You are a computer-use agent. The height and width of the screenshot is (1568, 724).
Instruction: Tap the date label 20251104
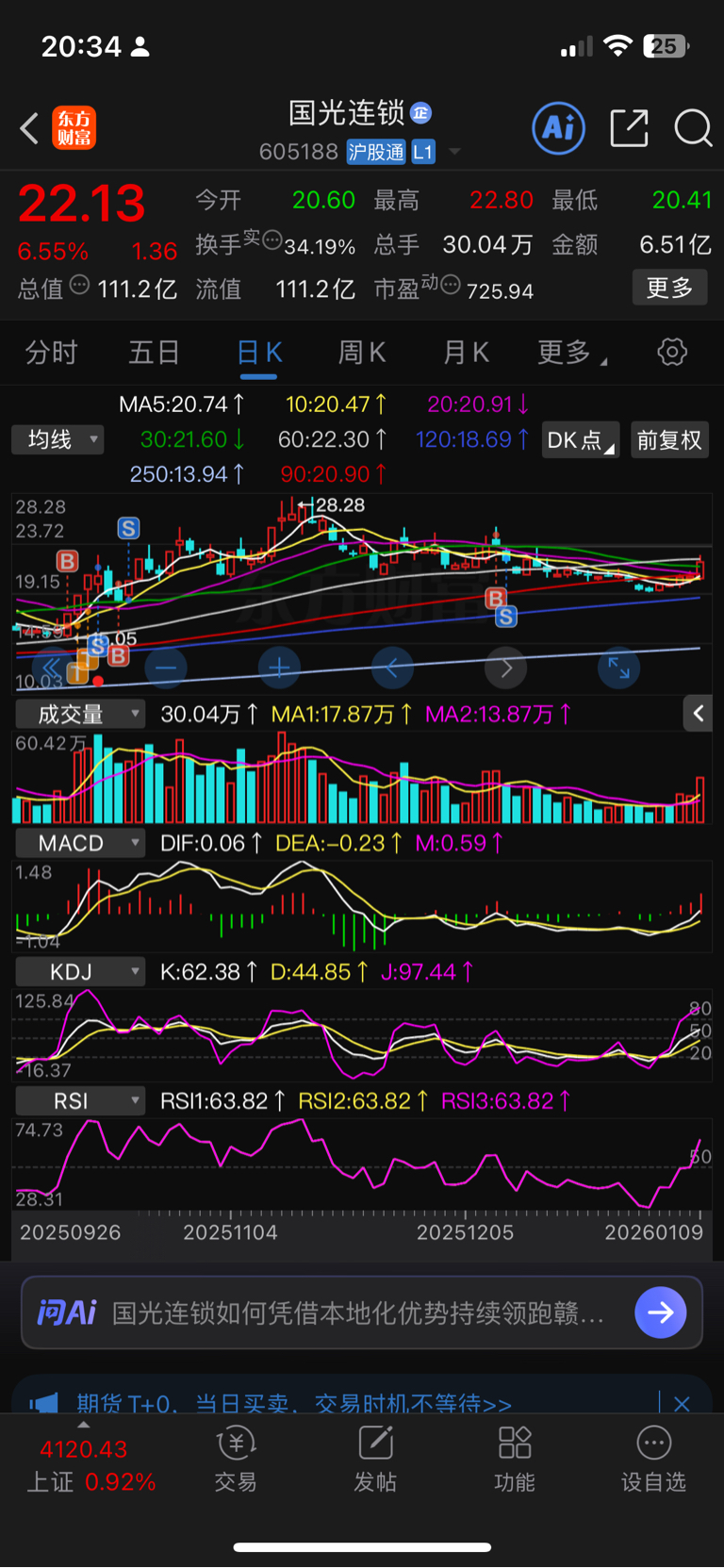point(230,1232)
